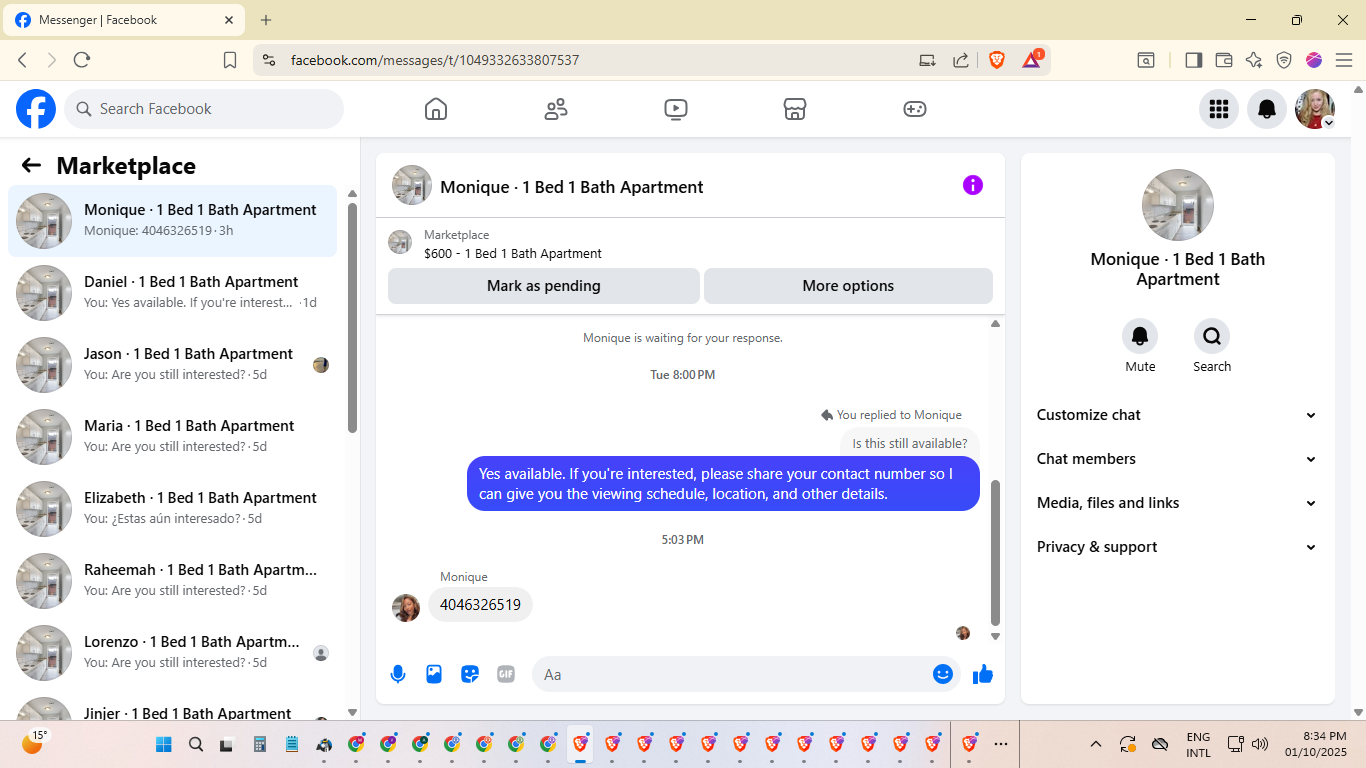Send a voice clip with the microphone icon
The height and width of the screenshot is (768, 1366).
398,674
